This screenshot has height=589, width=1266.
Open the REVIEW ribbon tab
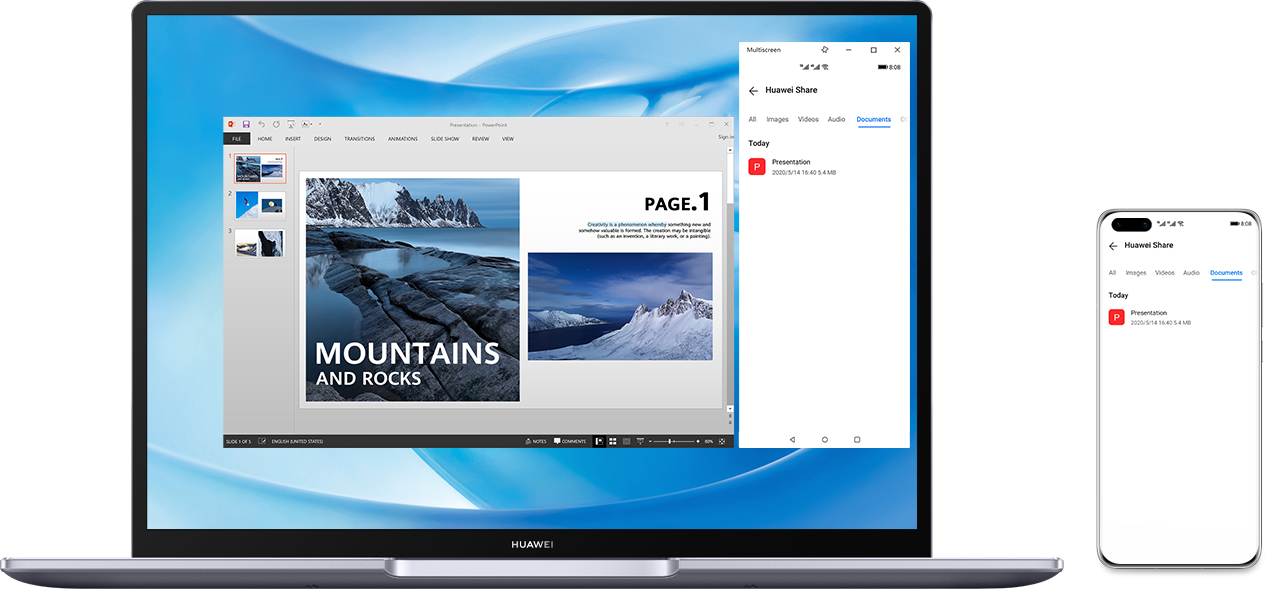tap(481, 139)
